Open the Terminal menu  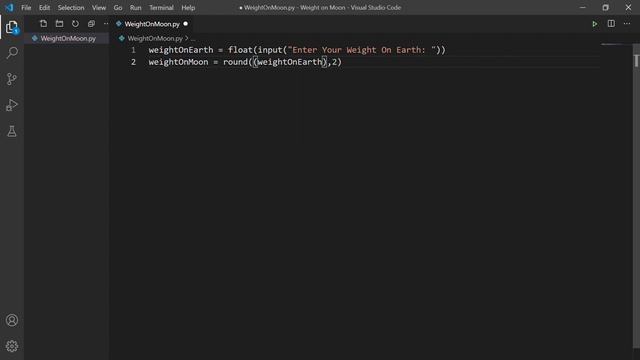[x=161, y=8]
